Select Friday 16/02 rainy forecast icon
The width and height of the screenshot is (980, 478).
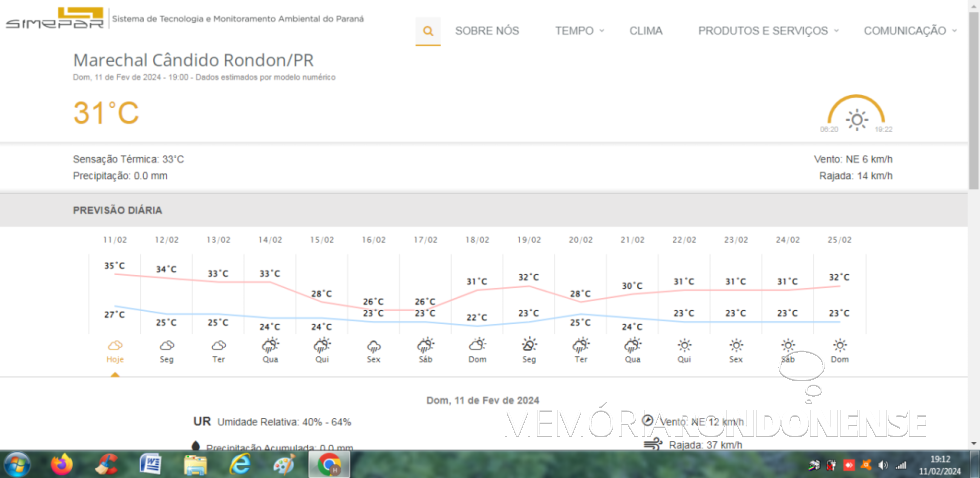click(x=374, y=345)
